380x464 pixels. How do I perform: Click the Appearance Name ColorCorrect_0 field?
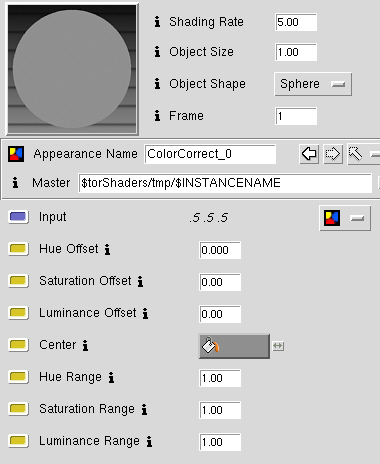coord(210,154)
